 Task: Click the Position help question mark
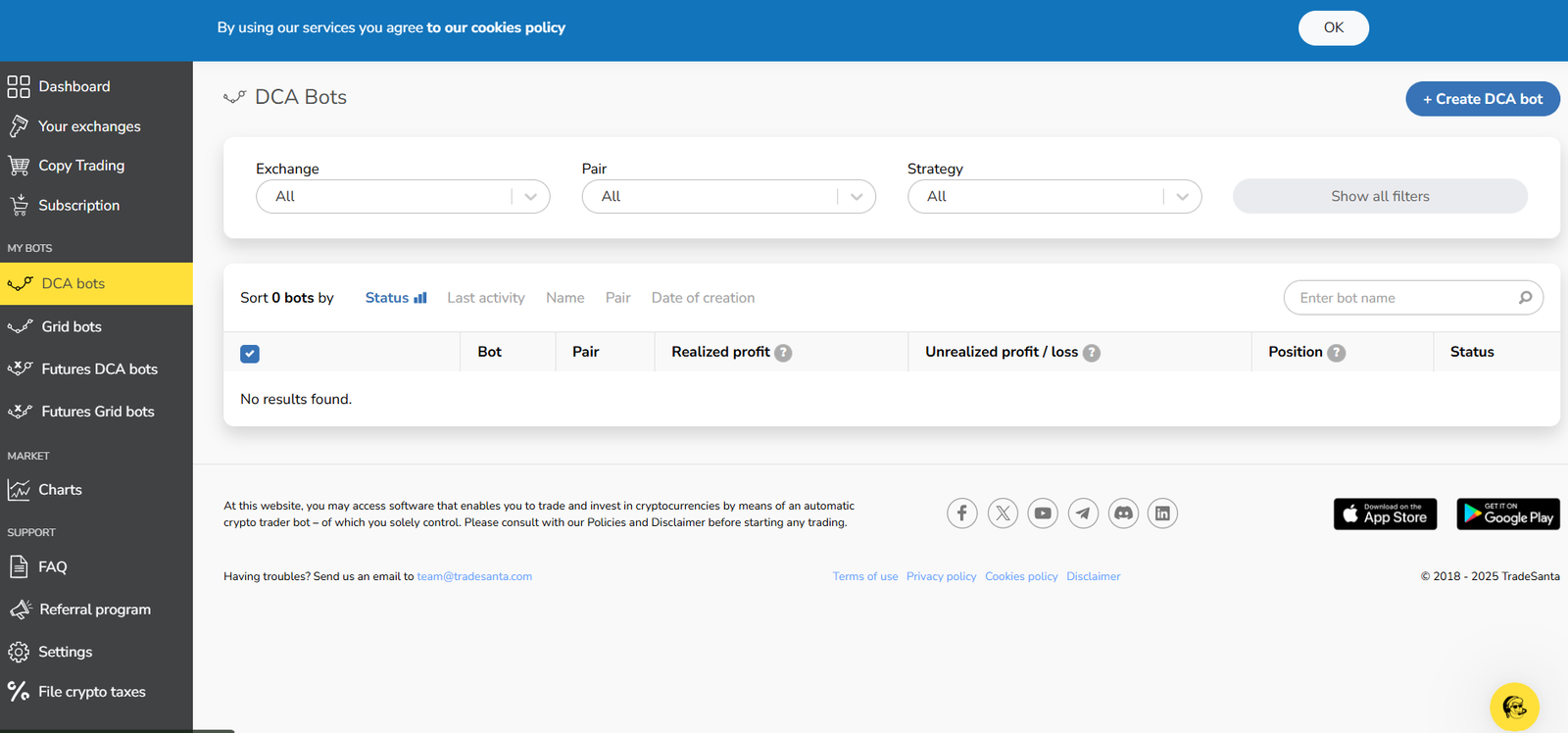pyautogui.click(x=1336, y=353)
